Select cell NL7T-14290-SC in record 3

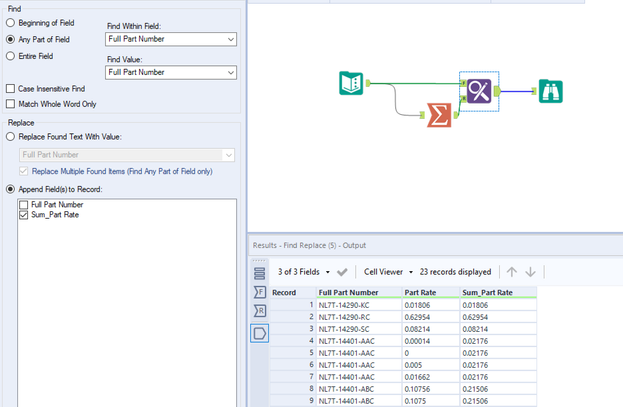[x=359, y=329]
